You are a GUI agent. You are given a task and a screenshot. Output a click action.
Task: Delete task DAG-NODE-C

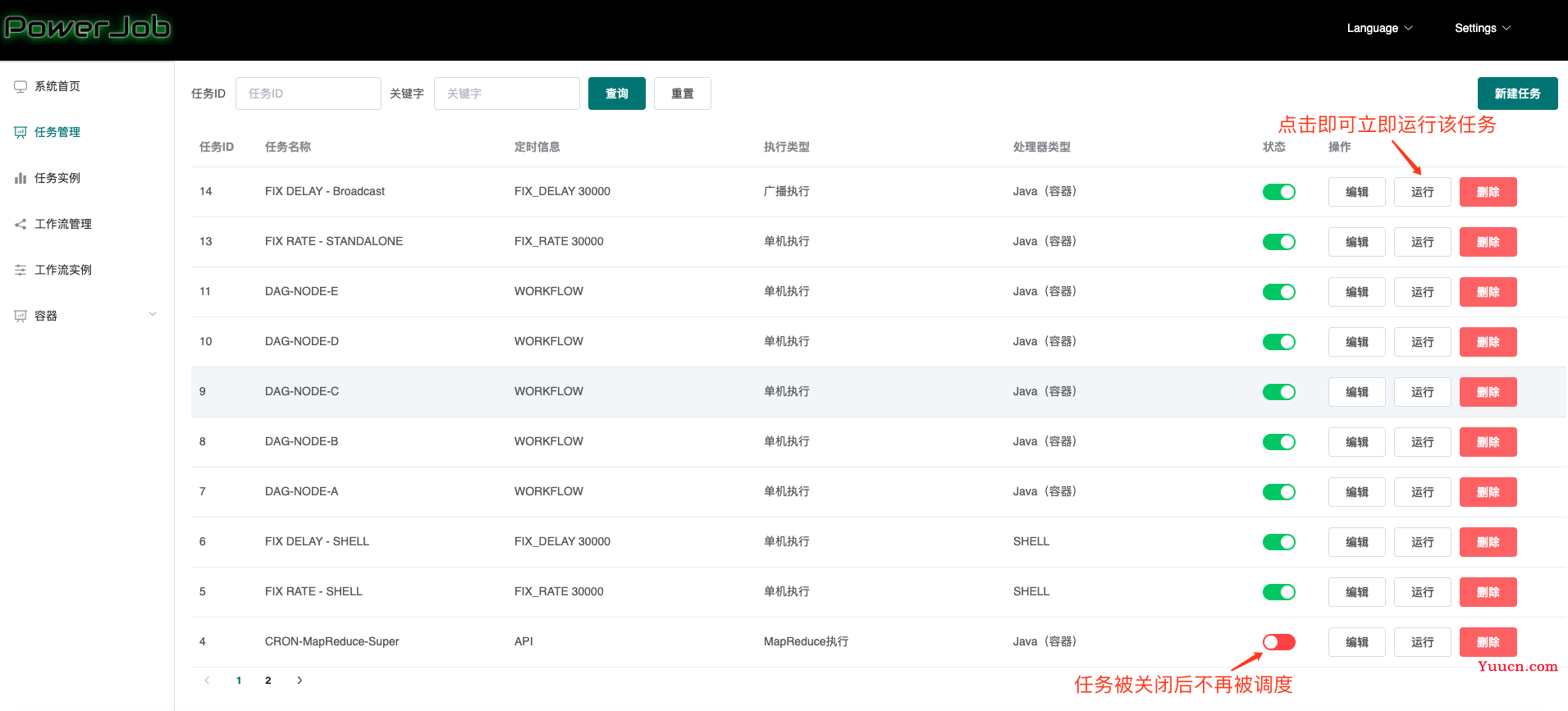click(1488, 392)
